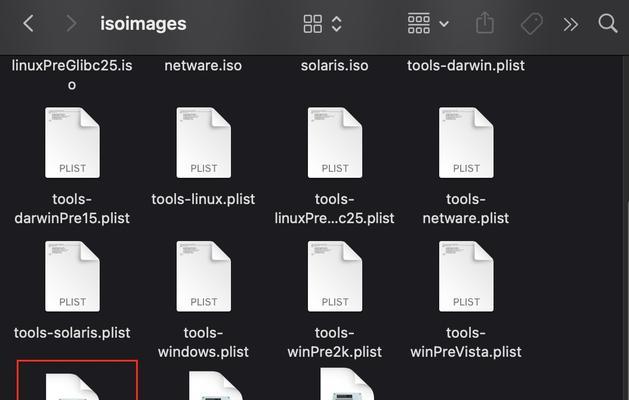Viewport: 629px width, 400px height.
Task: Click the tools-solaris.plist name label
Action: (x=72, y=333)
